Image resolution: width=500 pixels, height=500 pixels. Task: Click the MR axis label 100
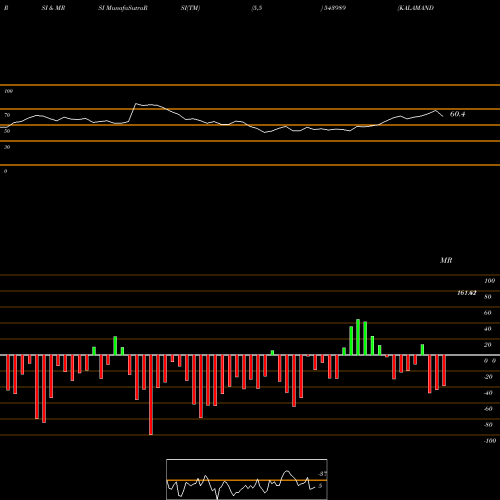(489, 281)
